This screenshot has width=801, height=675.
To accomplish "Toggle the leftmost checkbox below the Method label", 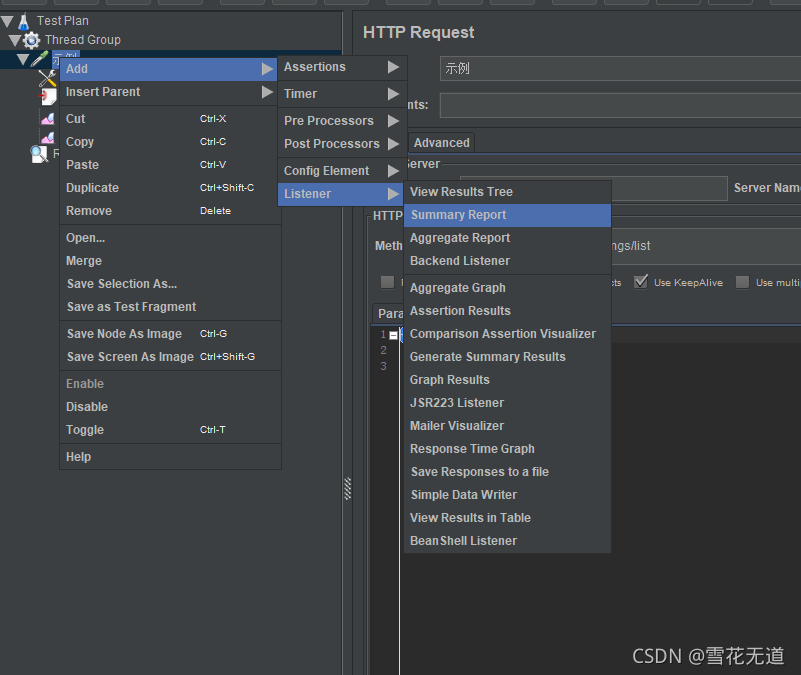I will (387, 282).
